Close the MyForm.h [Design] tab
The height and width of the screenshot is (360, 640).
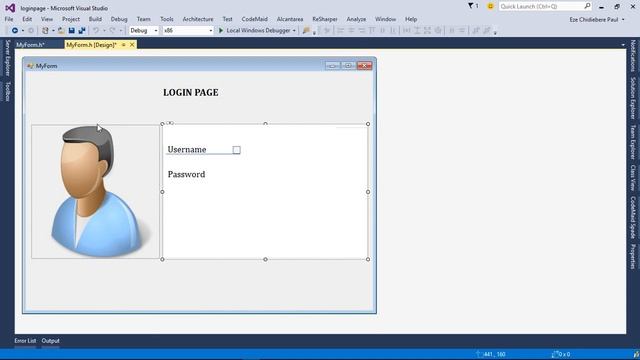pyautogui.click(x=132, y=45)
